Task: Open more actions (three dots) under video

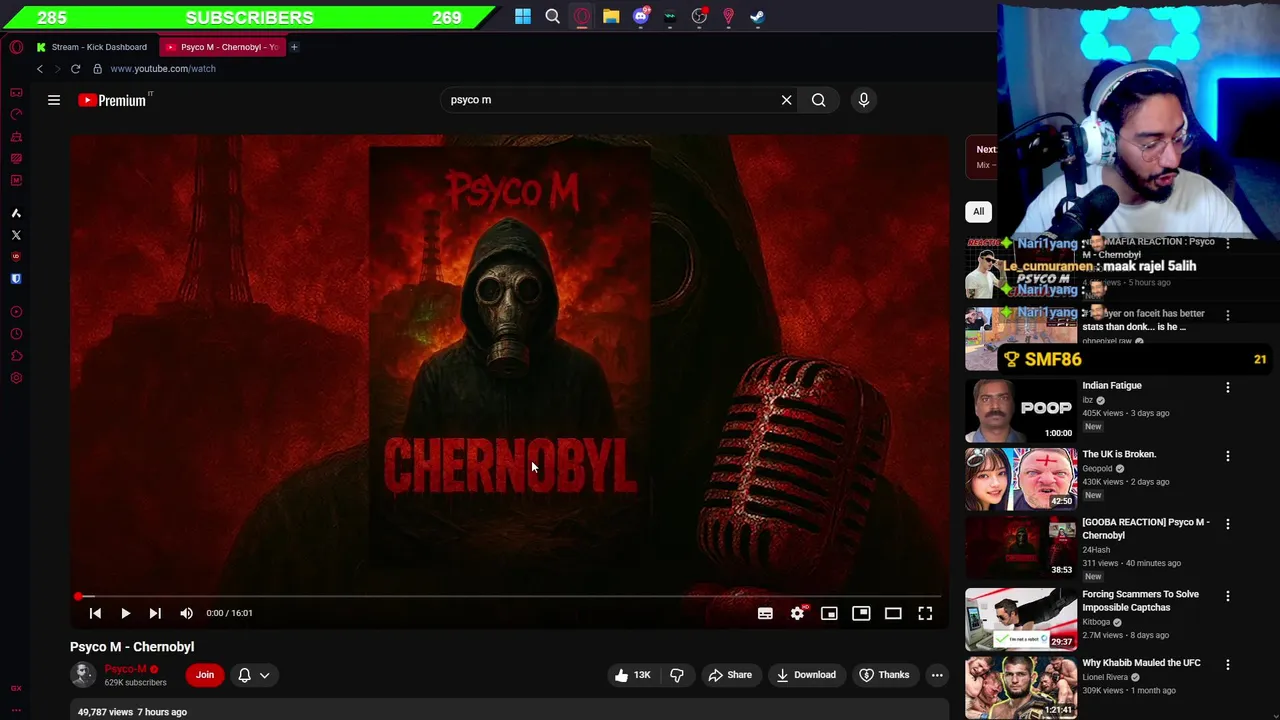Action: click(937, 675)
